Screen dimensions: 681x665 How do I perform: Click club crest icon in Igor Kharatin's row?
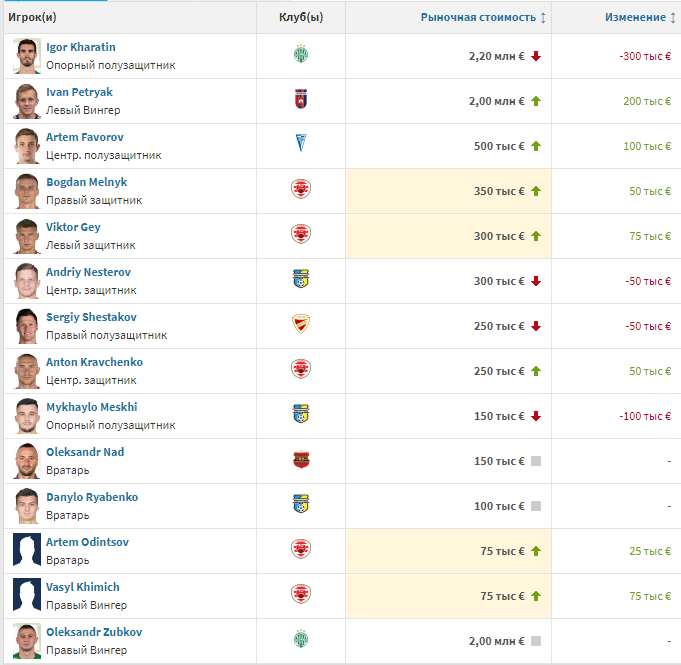300,56
